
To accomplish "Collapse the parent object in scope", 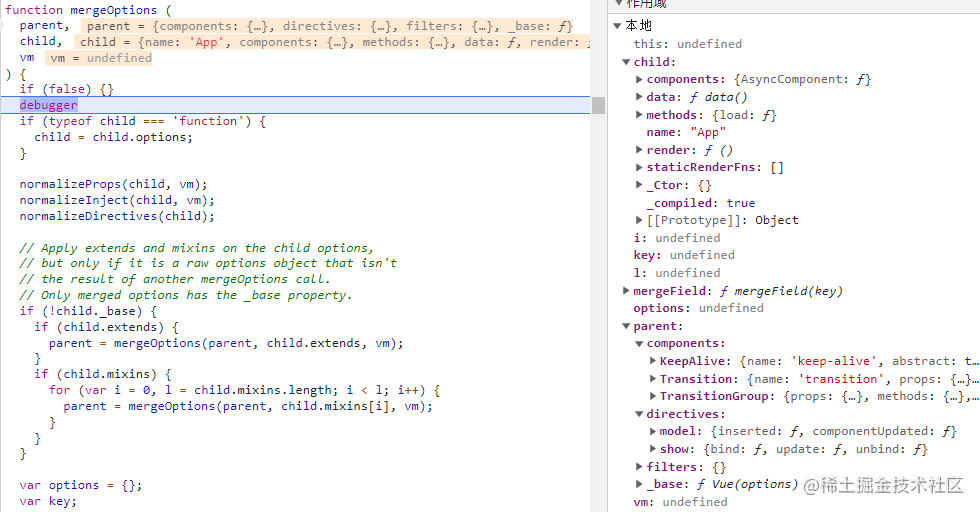I will pos(626,326).
